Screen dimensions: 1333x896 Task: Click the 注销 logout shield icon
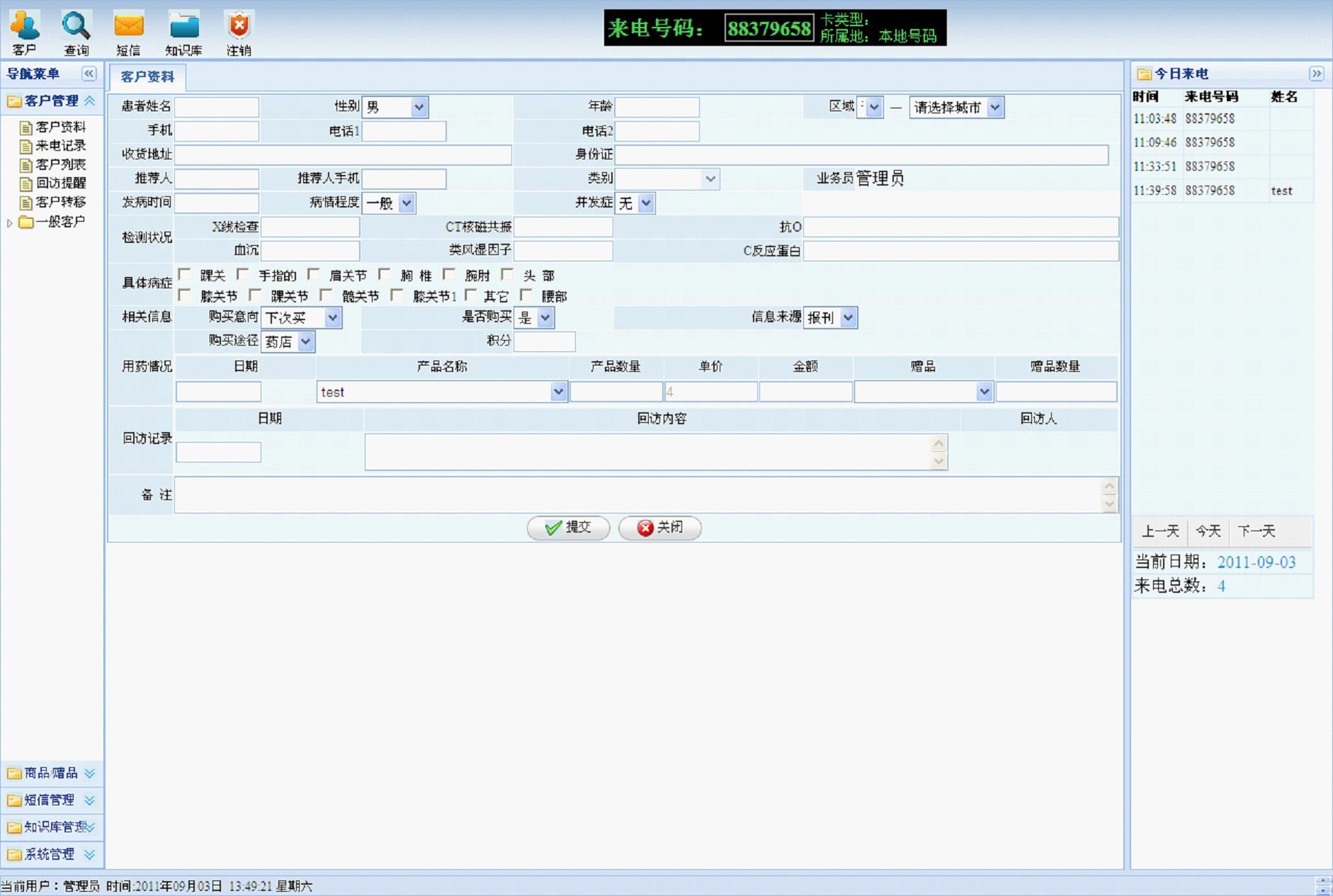tap(239, 32)
